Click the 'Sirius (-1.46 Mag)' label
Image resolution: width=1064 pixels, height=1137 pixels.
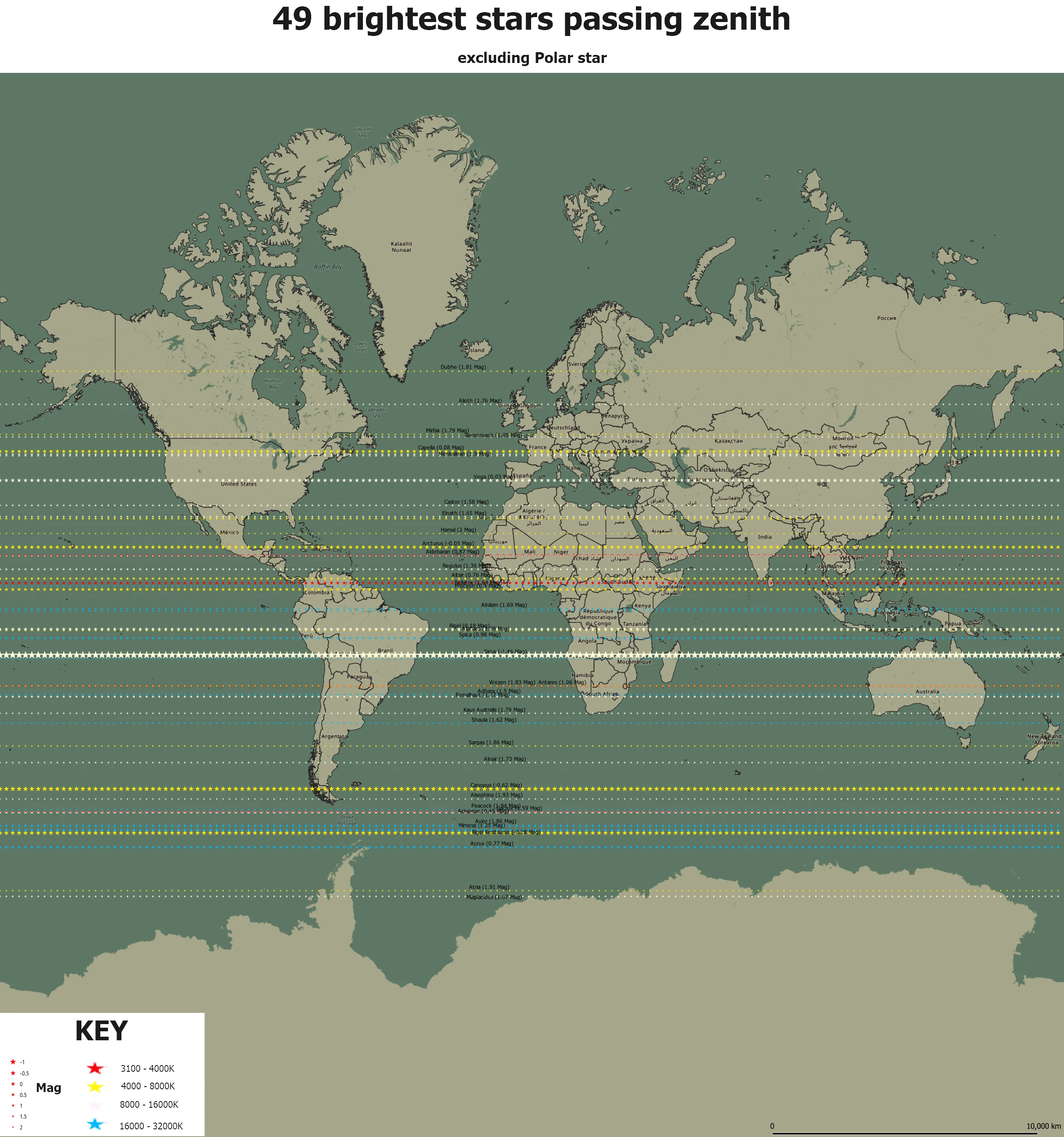point(505,652)
